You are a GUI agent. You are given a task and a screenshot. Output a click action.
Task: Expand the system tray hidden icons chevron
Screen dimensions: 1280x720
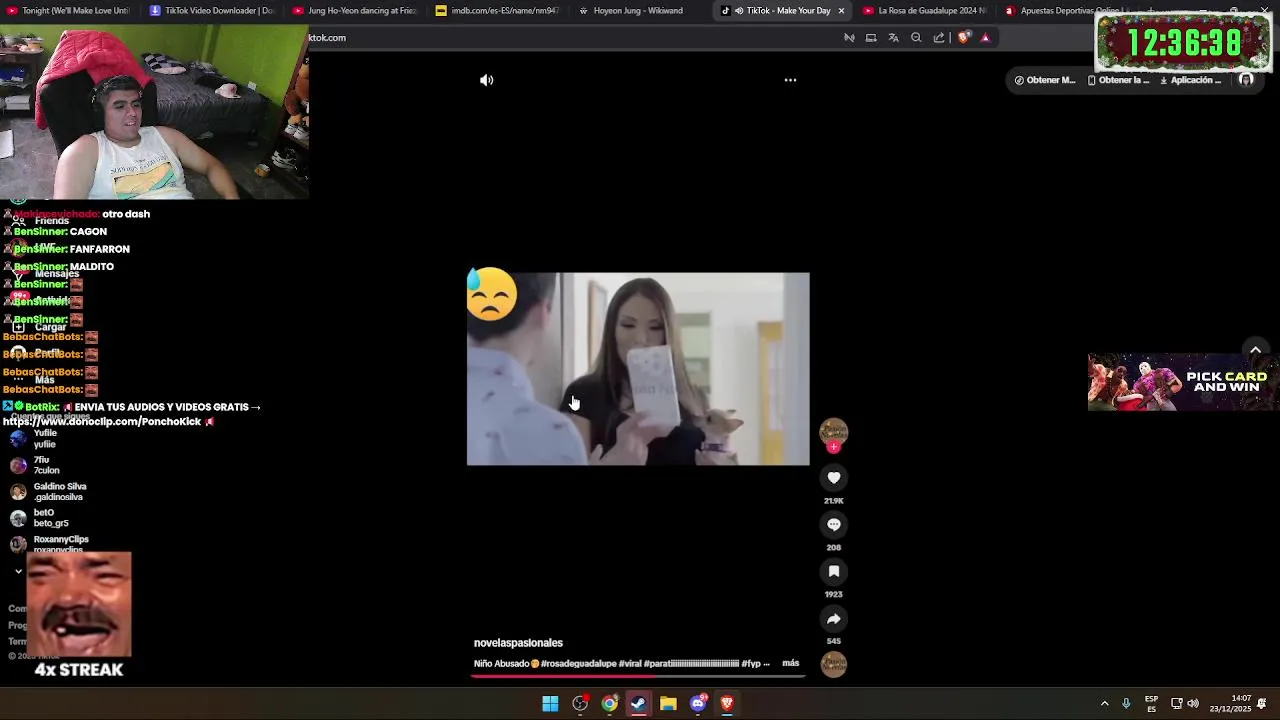tap(1104, 704)
